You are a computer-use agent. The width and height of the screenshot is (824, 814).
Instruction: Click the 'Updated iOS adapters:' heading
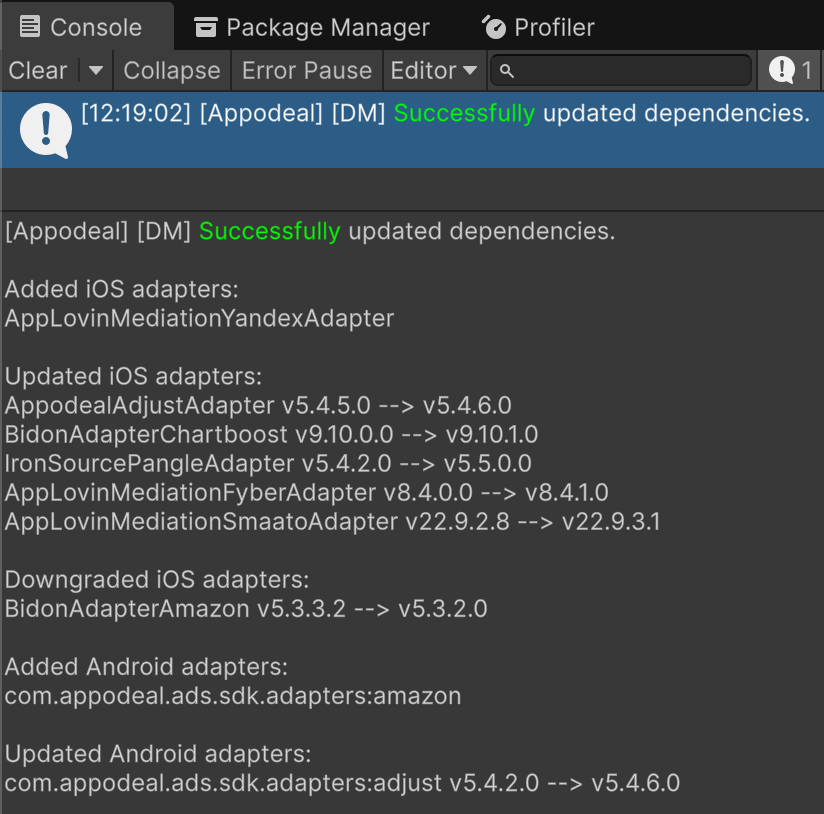[133, 376]
